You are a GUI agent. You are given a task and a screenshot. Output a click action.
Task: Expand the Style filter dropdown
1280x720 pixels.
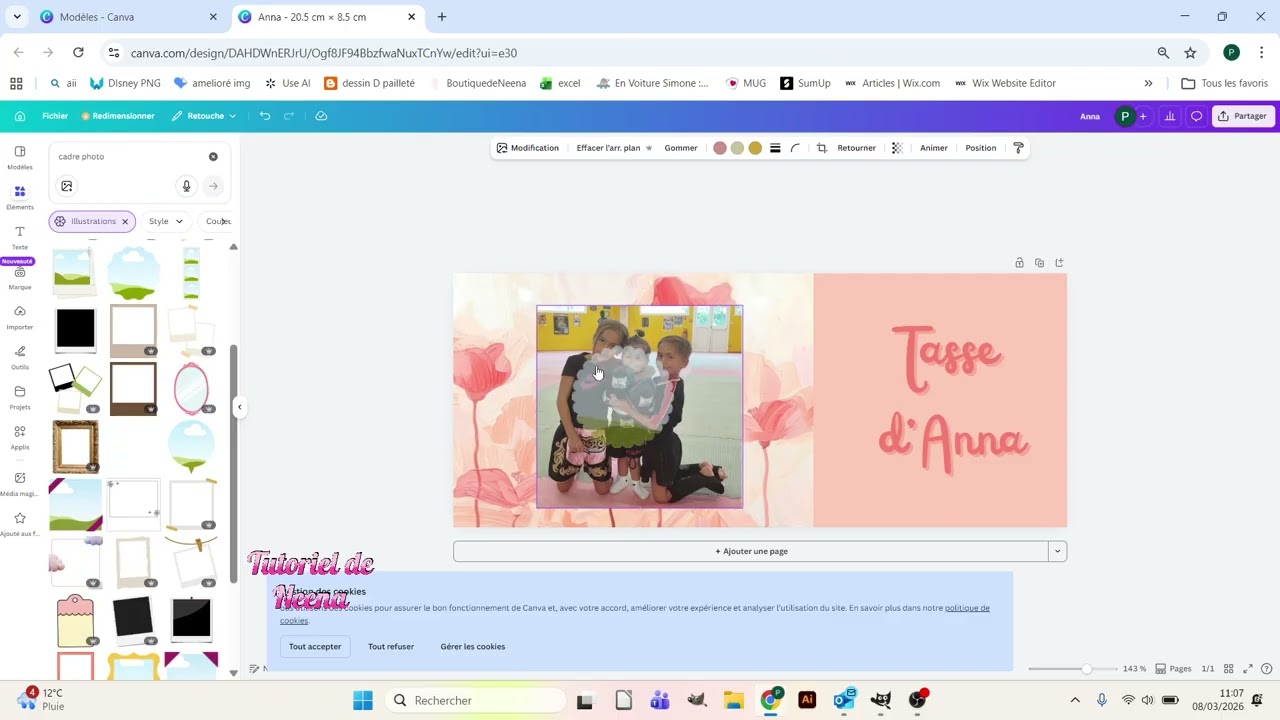(166, 221)
